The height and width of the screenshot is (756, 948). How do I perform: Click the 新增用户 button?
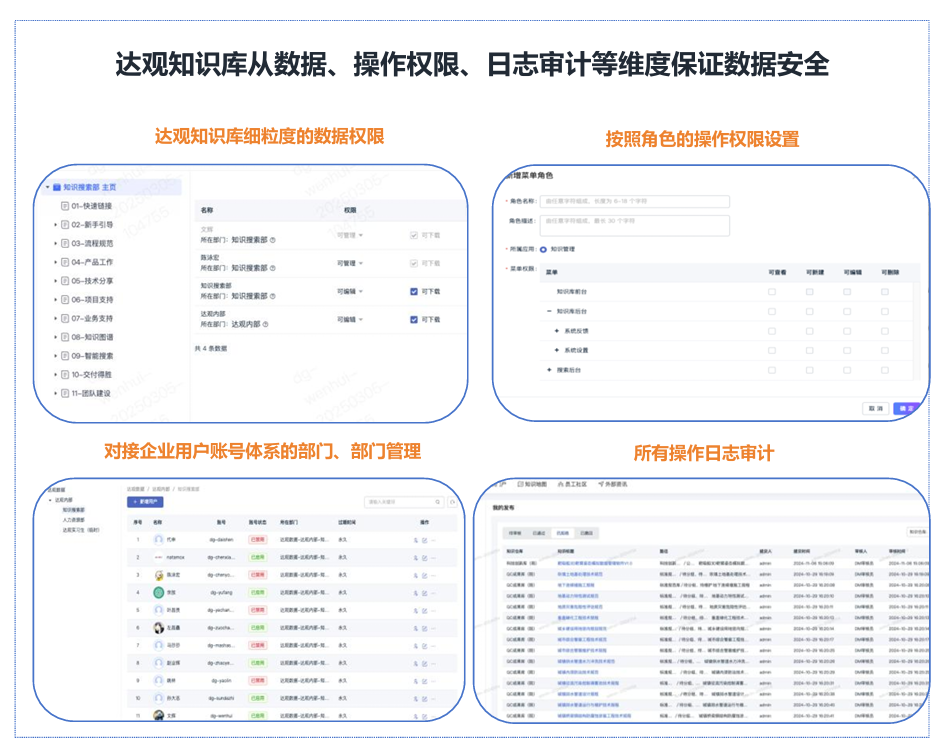coord(145,501)
